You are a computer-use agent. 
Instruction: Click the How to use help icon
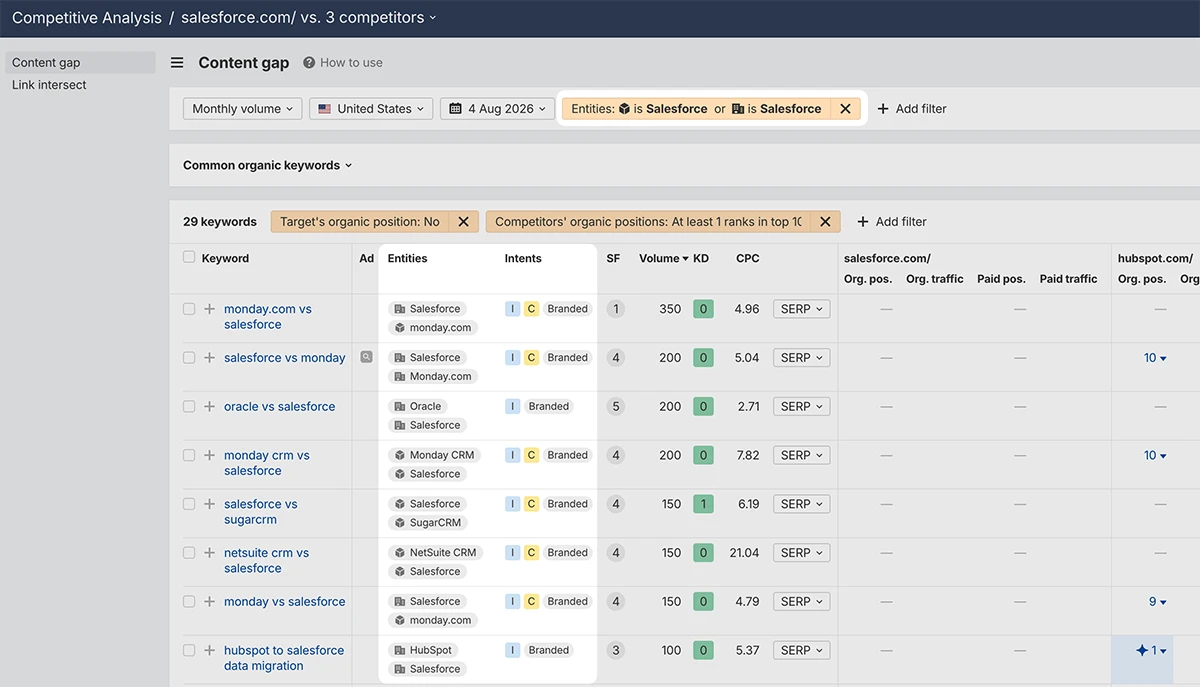click(x=309, y=62)
